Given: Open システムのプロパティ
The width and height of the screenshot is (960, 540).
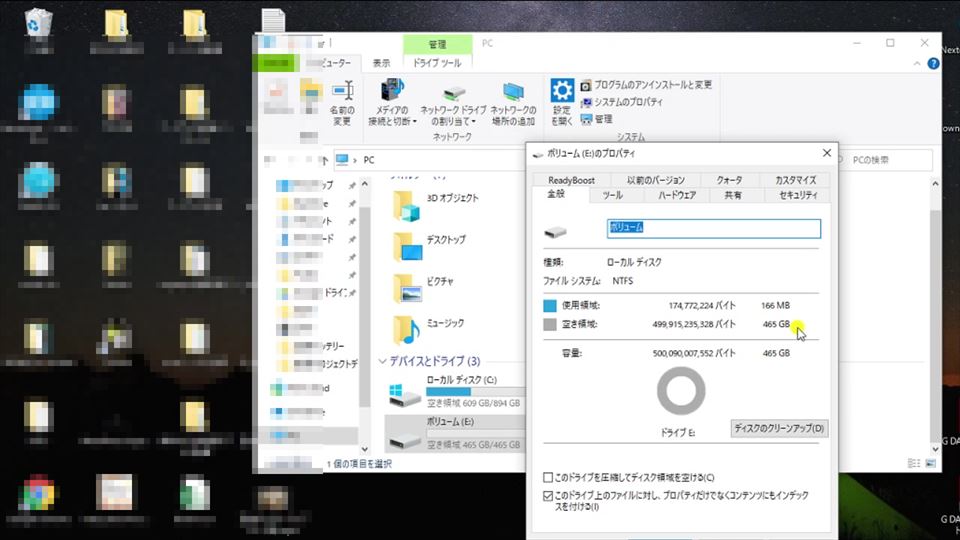Looking at the screenshot, I should pyautogui.click(x=622, y=102).
